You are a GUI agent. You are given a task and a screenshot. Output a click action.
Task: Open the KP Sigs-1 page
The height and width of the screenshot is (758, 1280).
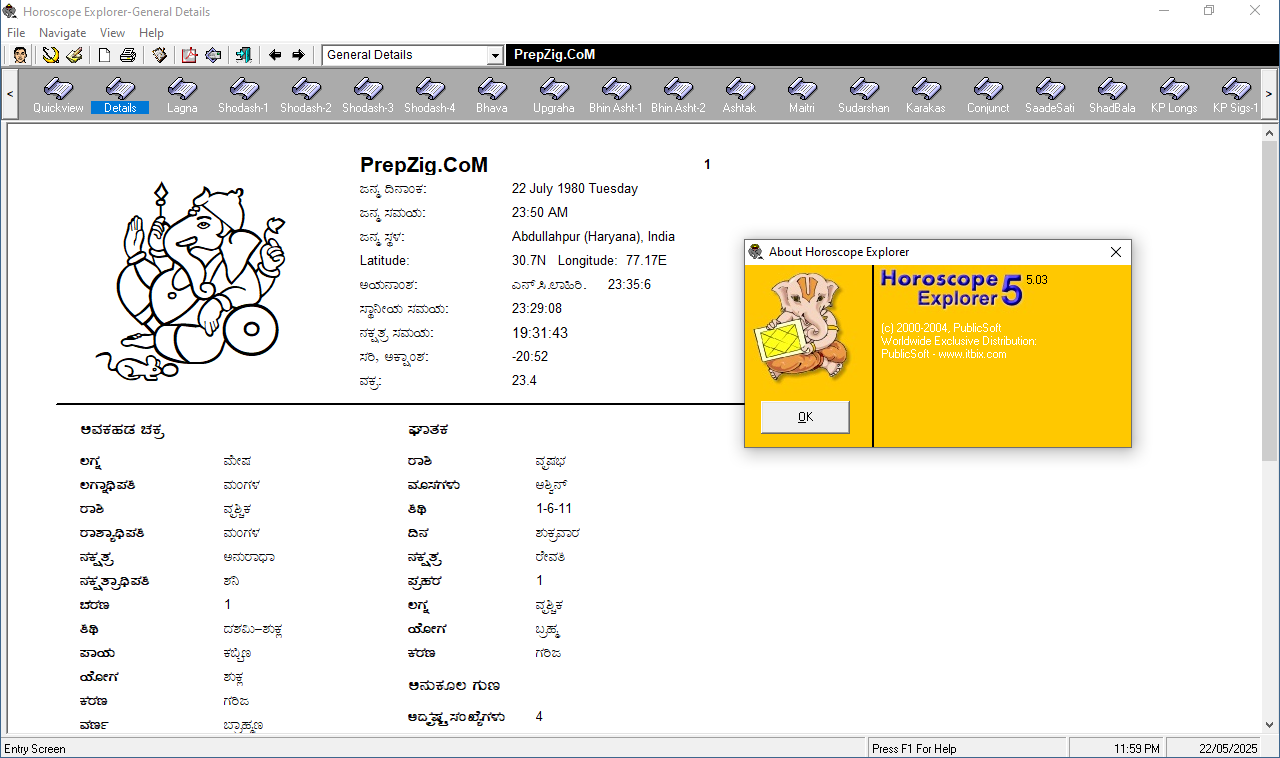(x=1236, y=95)
